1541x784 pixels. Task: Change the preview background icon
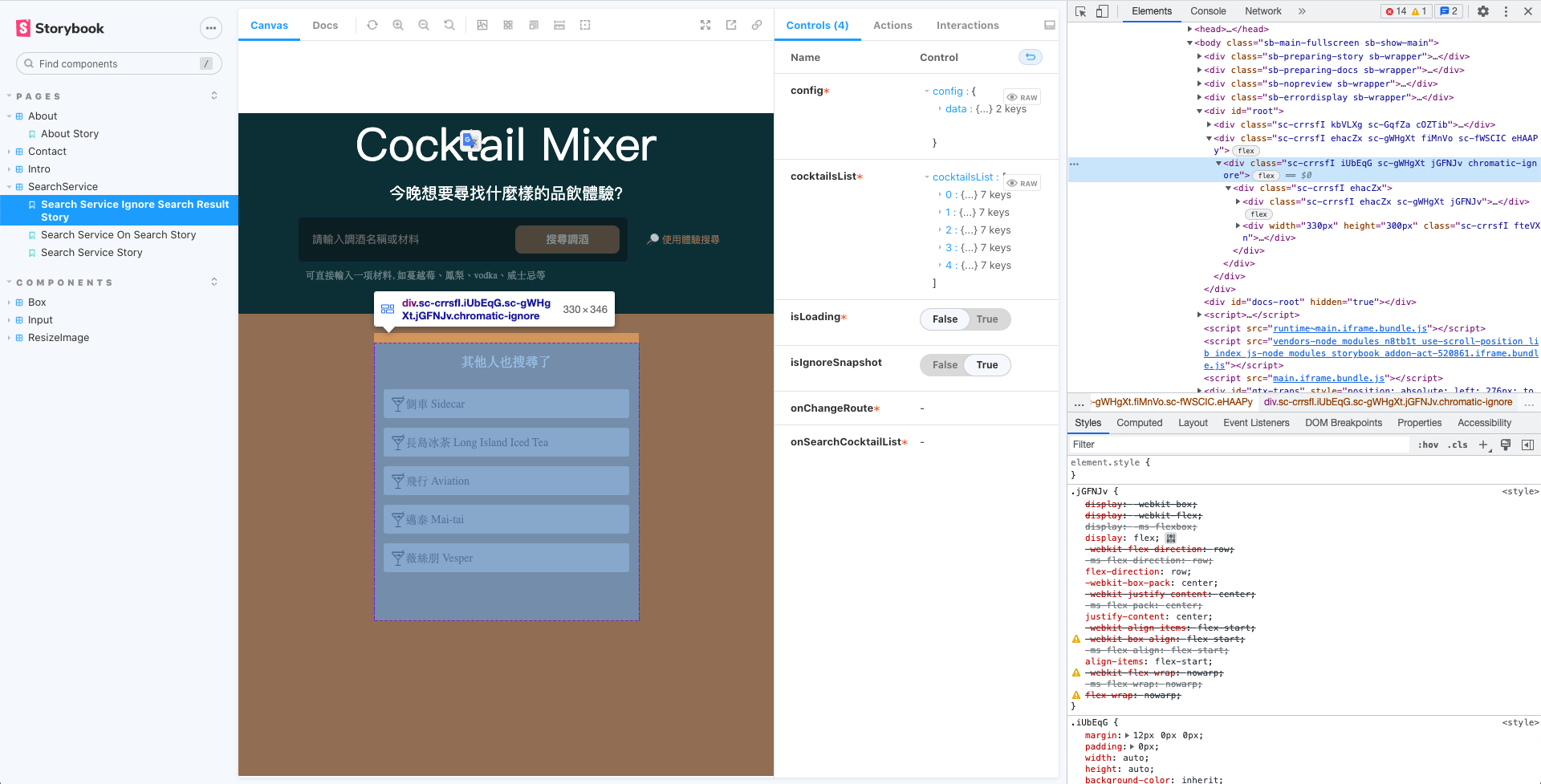(x=482, y=25)
